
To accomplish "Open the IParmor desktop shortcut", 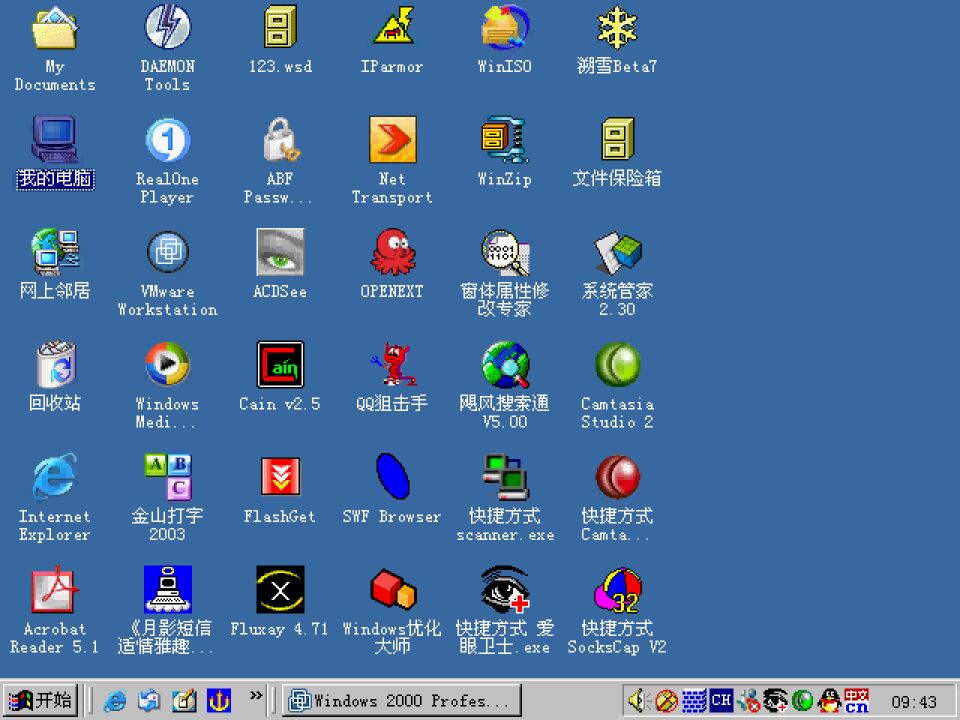I will pyautogui.click(x=392, y=28).
